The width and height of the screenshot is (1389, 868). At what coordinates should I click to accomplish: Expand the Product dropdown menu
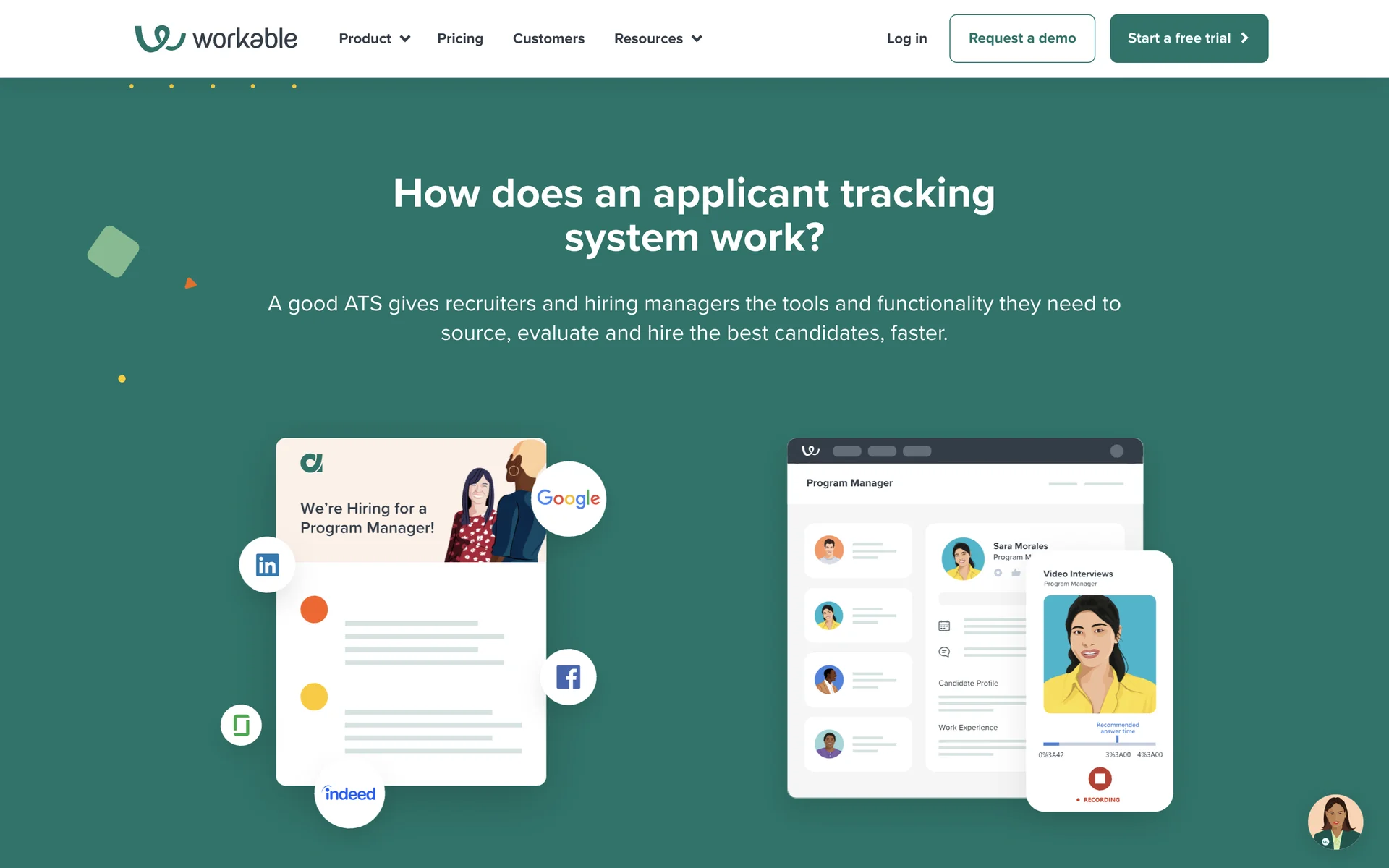pos(374,38)
